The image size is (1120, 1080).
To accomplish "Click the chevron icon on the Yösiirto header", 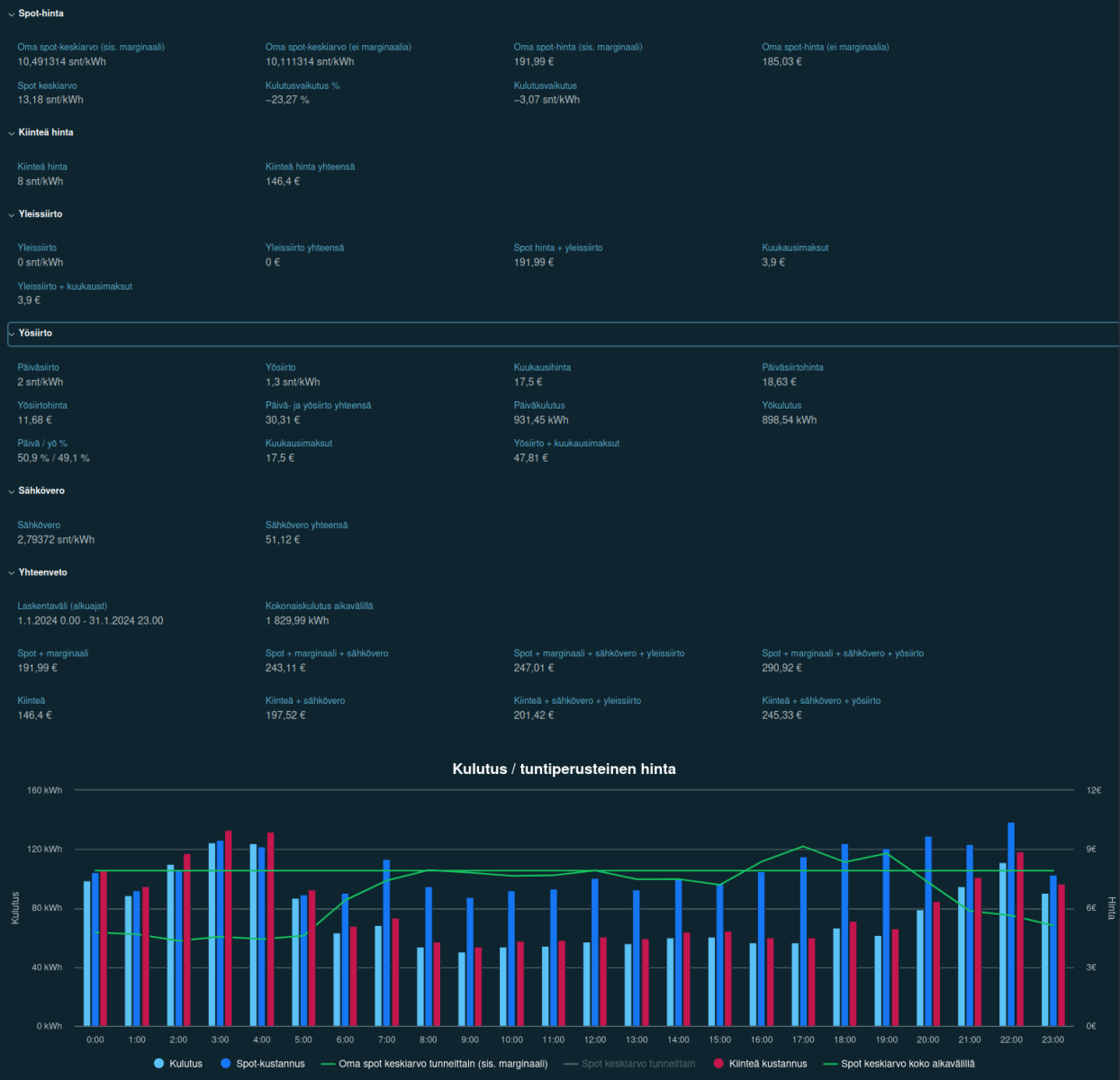I will click(13, 334).
